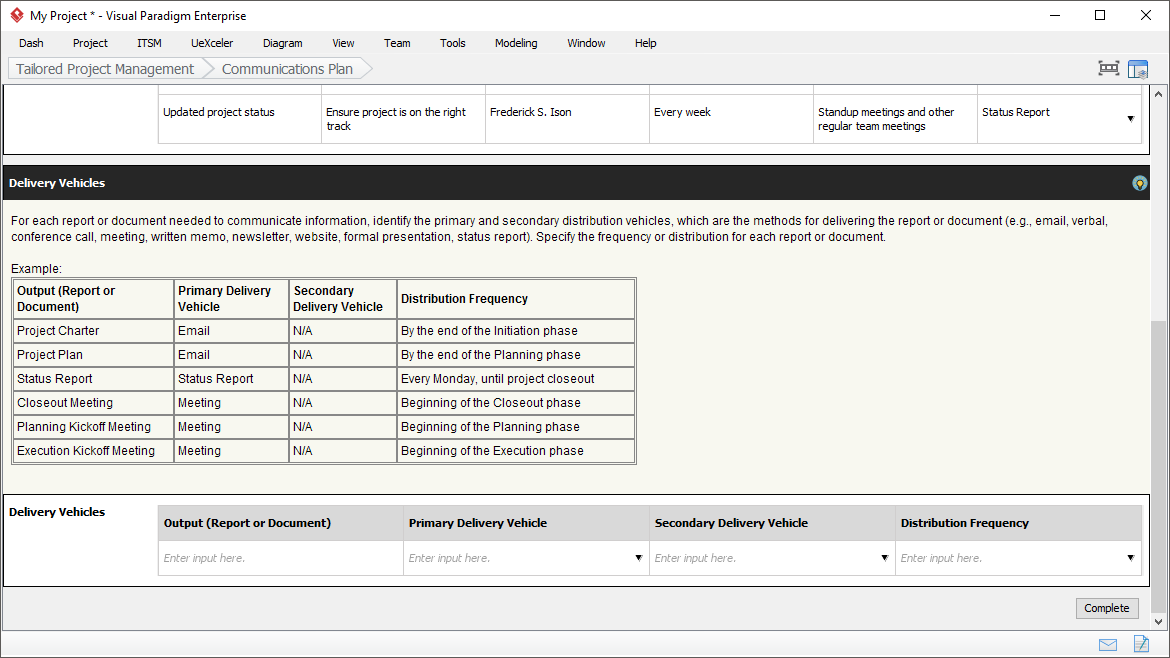The height and width of the screenshot is (658, 1170).
Task: Click the 'Project Charter' example row
Action: click(324, 330)
